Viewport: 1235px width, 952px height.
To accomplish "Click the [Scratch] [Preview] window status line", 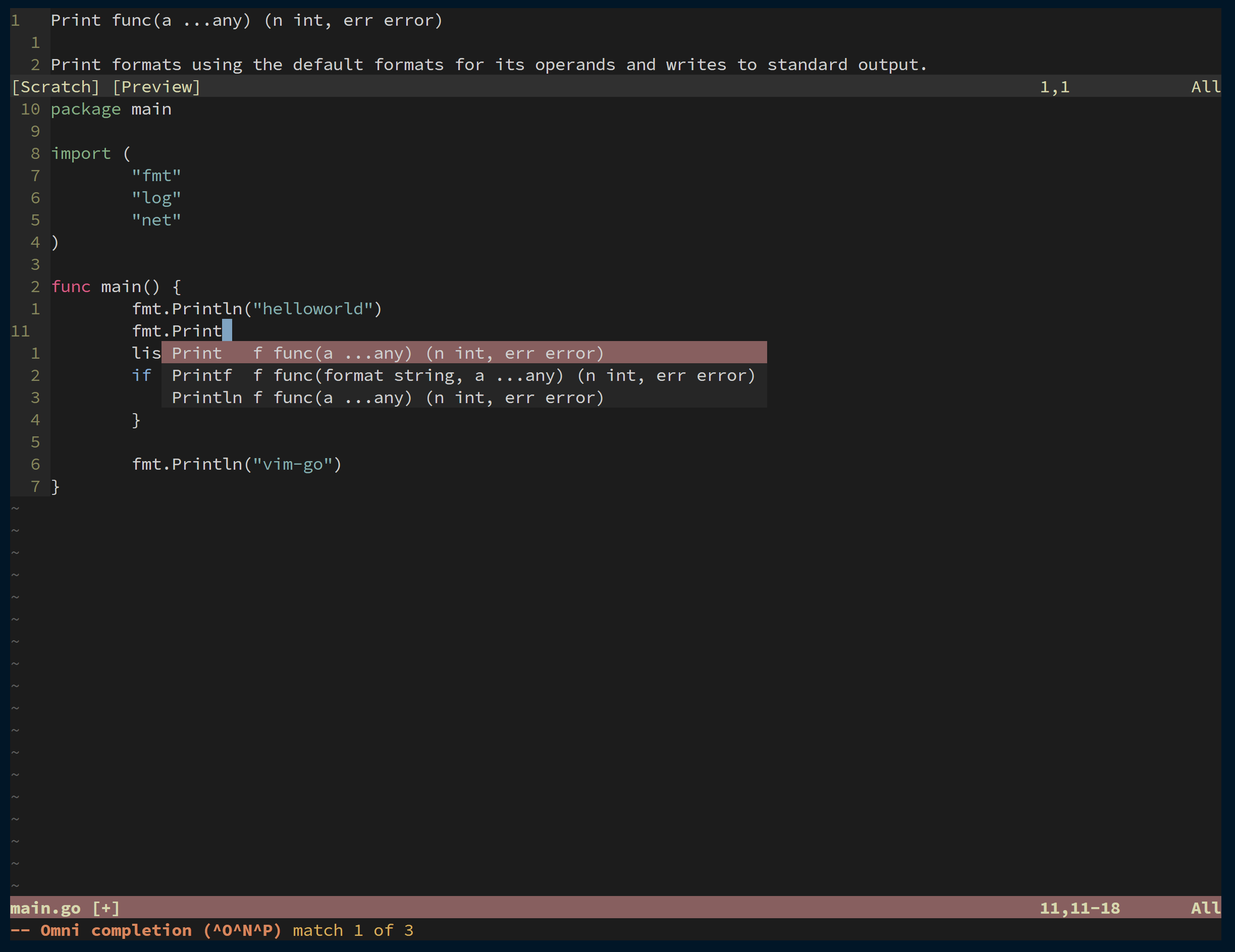I will [106, 87].
